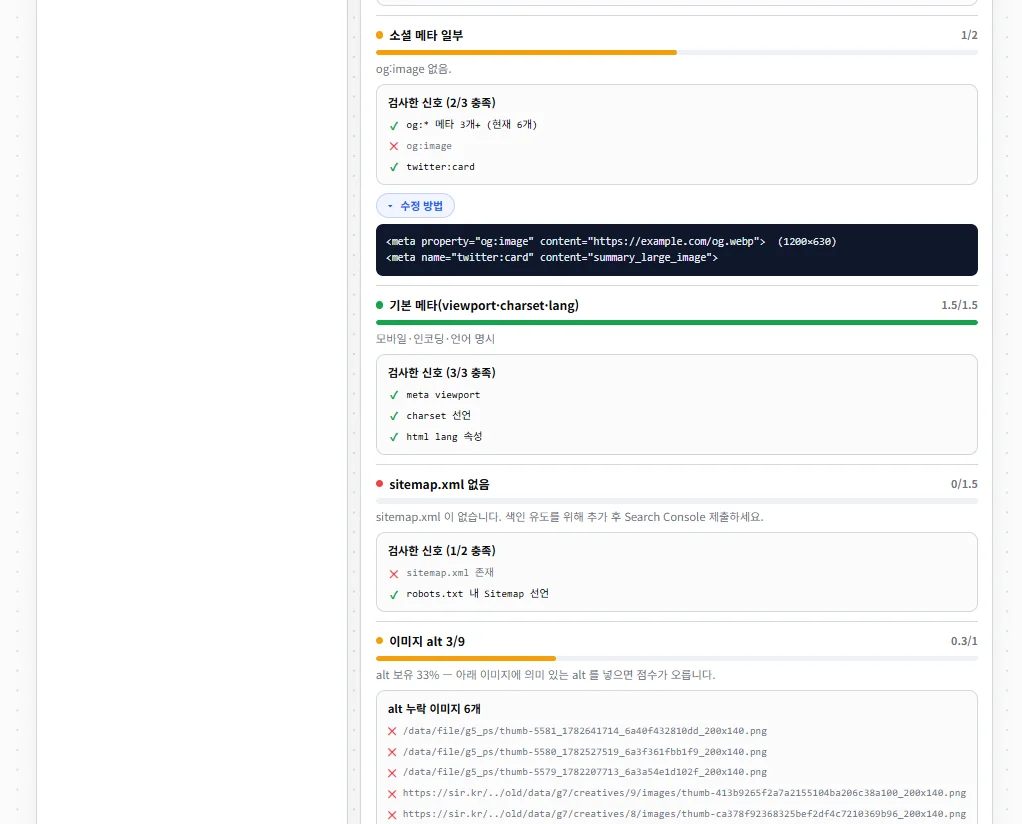Open the thumb-ca378f92 sir.kr image URL
This screenshot has height=824, width=1022.
[684, 814]
